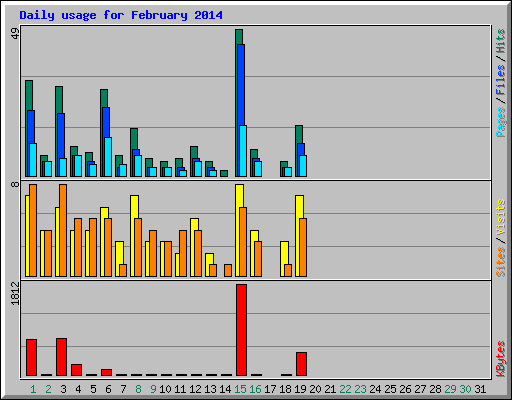Image resolution: width=512 pixels, height=400 pixels.
Task: Select the day 28 axis label
Action: (x=435, y=389)
